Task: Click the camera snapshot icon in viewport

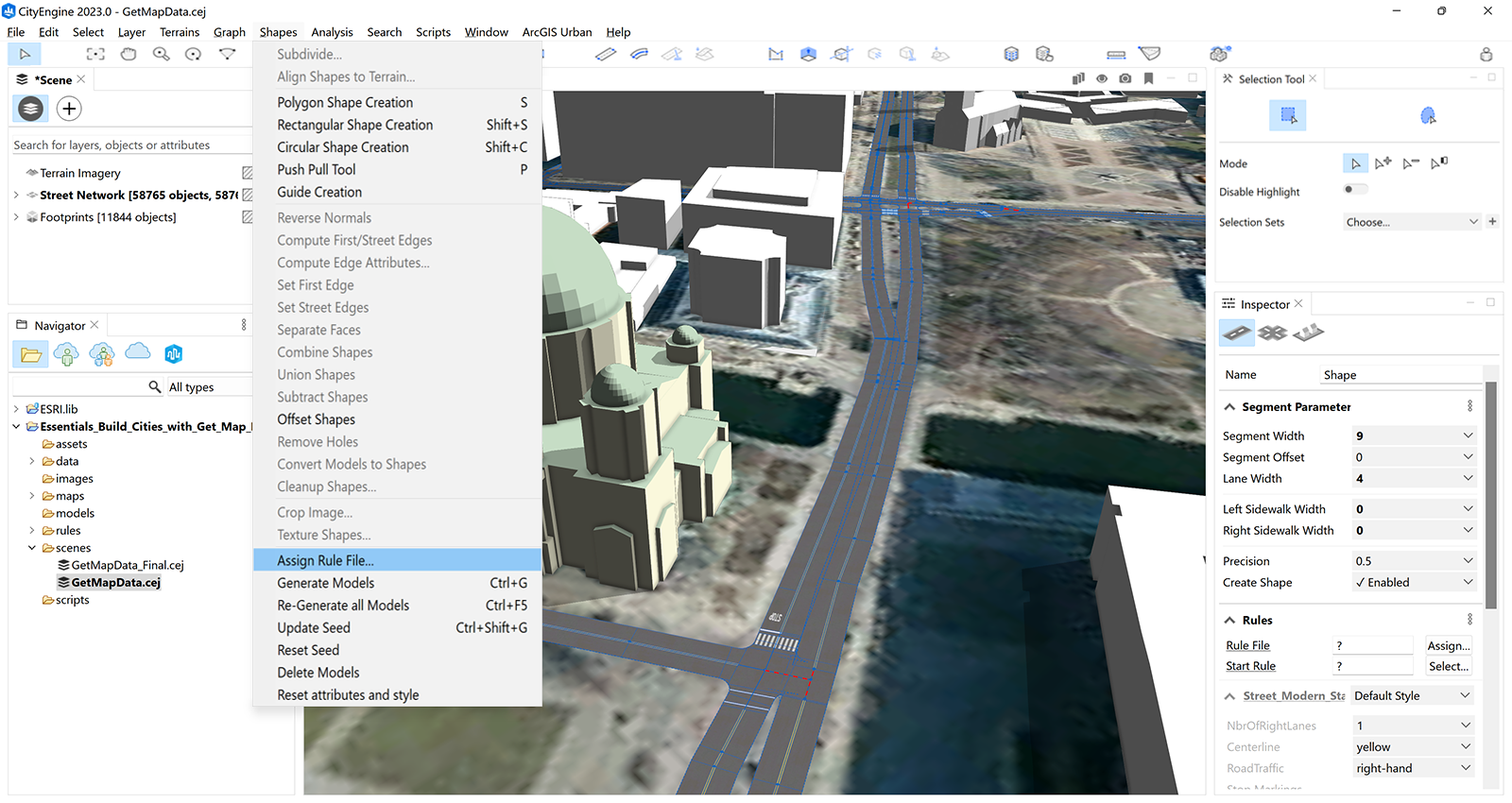Action: point(1125,78)
